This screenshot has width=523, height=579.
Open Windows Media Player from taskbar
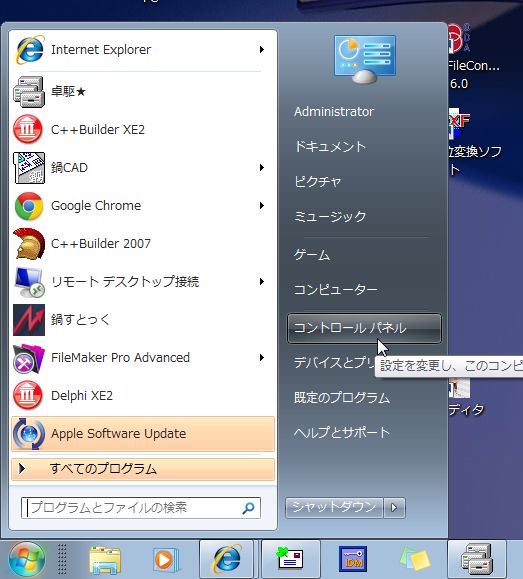[165, 560]
